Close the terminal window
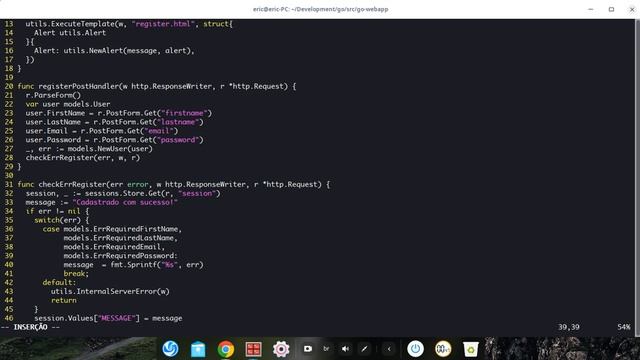The height and width of the screenshot is (360, 640). pyautogui.click(x=632, y=9)
